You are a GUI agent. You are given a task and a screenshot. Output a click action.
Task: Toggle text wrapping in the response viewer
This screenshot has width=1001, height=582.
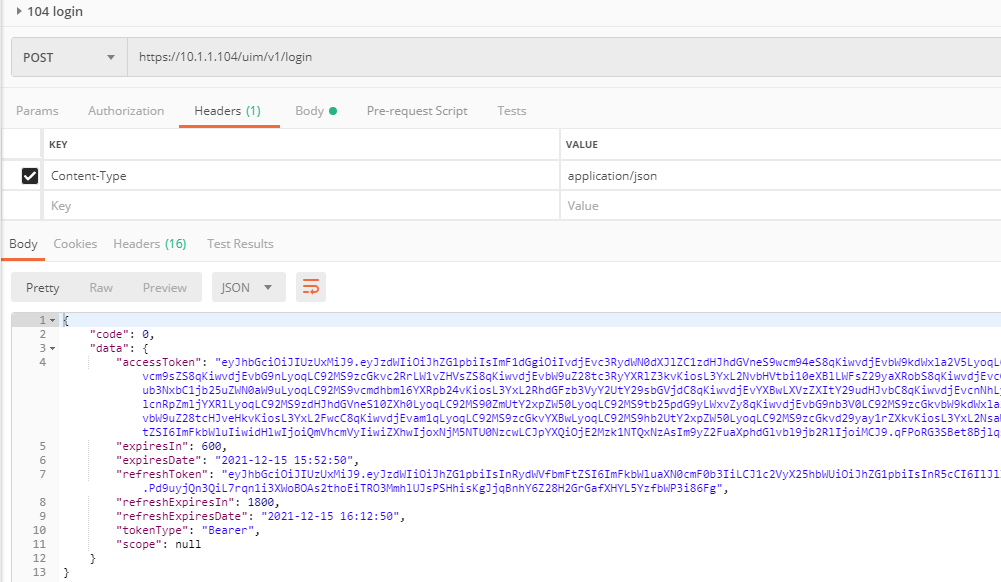[310, 287]
